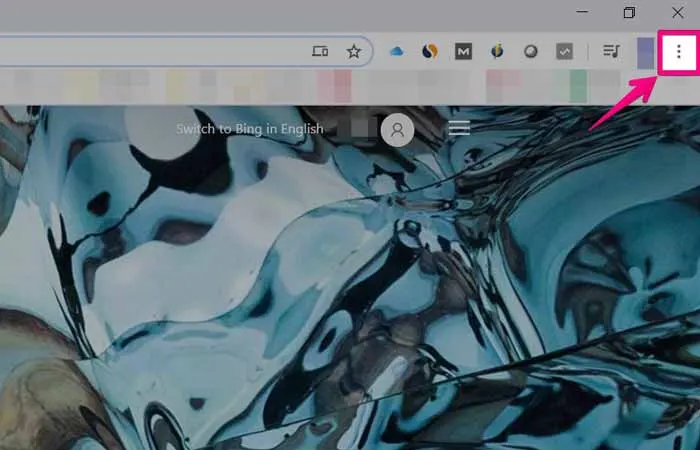Open the Bing hamburger menu
The height and width of the screenshot is (450, 700).
[459, 128]
